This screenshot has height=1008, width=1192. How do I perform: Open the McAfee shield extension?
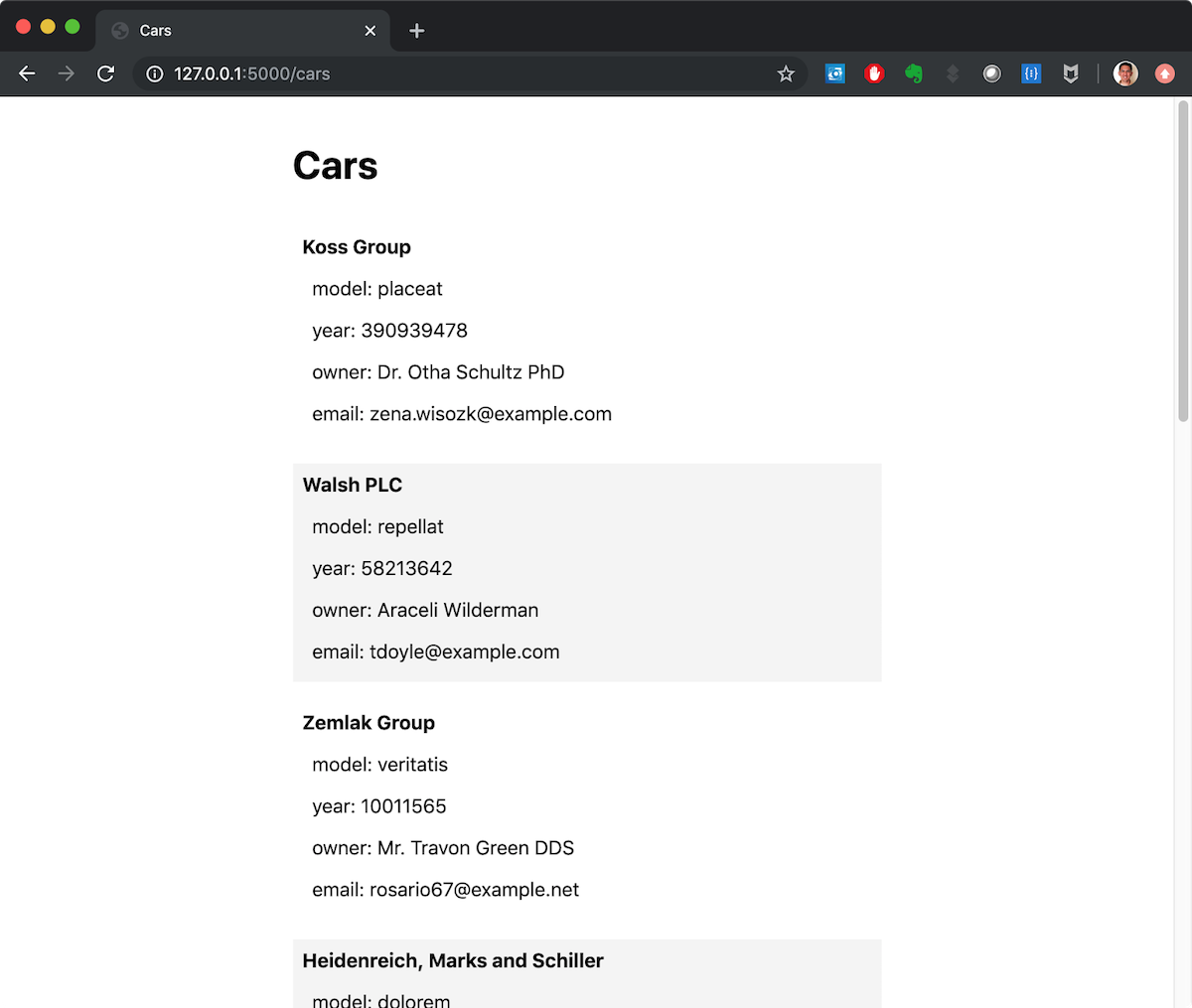pos(1071,73)
